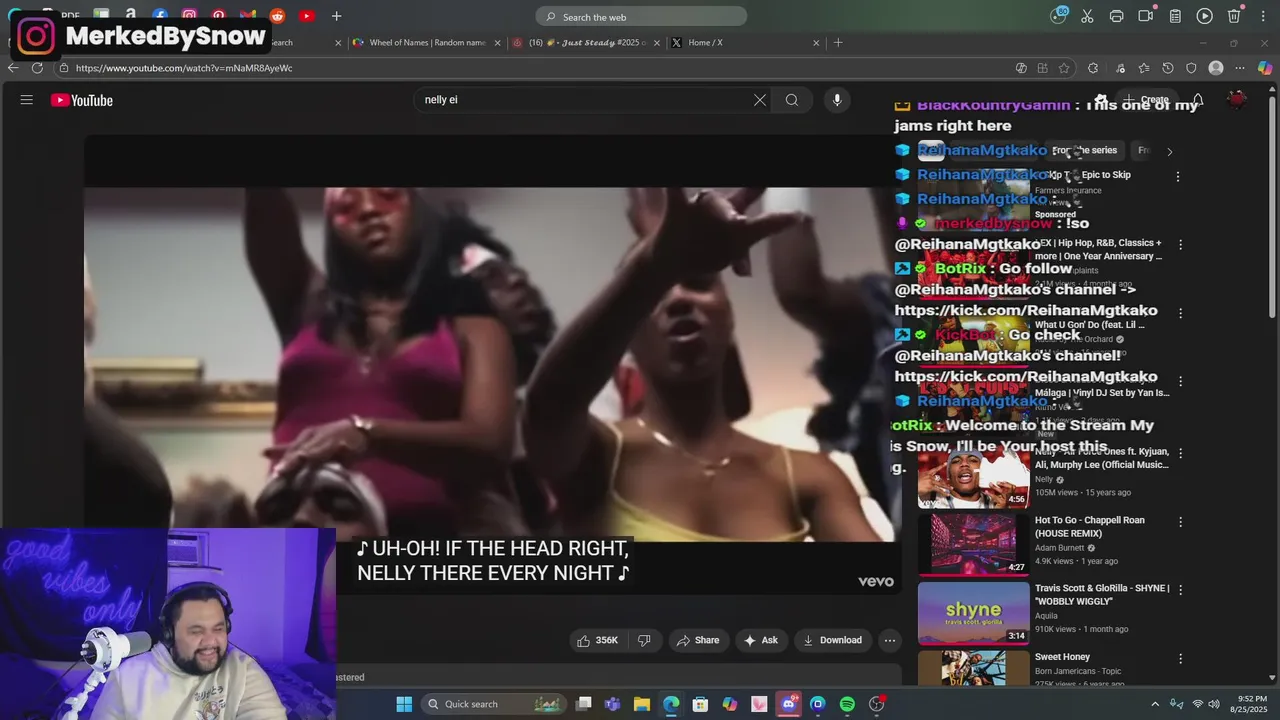The image size is (1280, 720).
Task: Open options menu for Nelly Air Force Ones video
Action: (x=1180, y=453)
